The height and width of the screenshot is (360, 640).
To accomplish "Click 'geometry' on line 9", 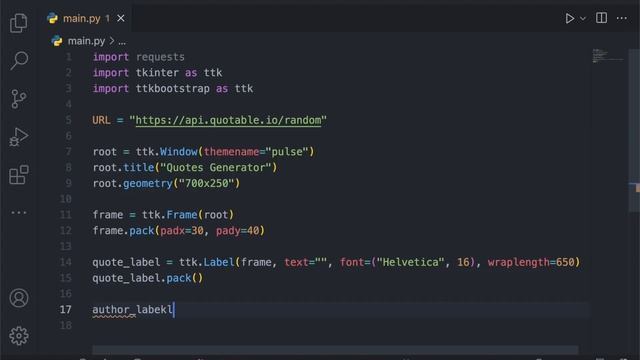I will [x=148, y=183].
